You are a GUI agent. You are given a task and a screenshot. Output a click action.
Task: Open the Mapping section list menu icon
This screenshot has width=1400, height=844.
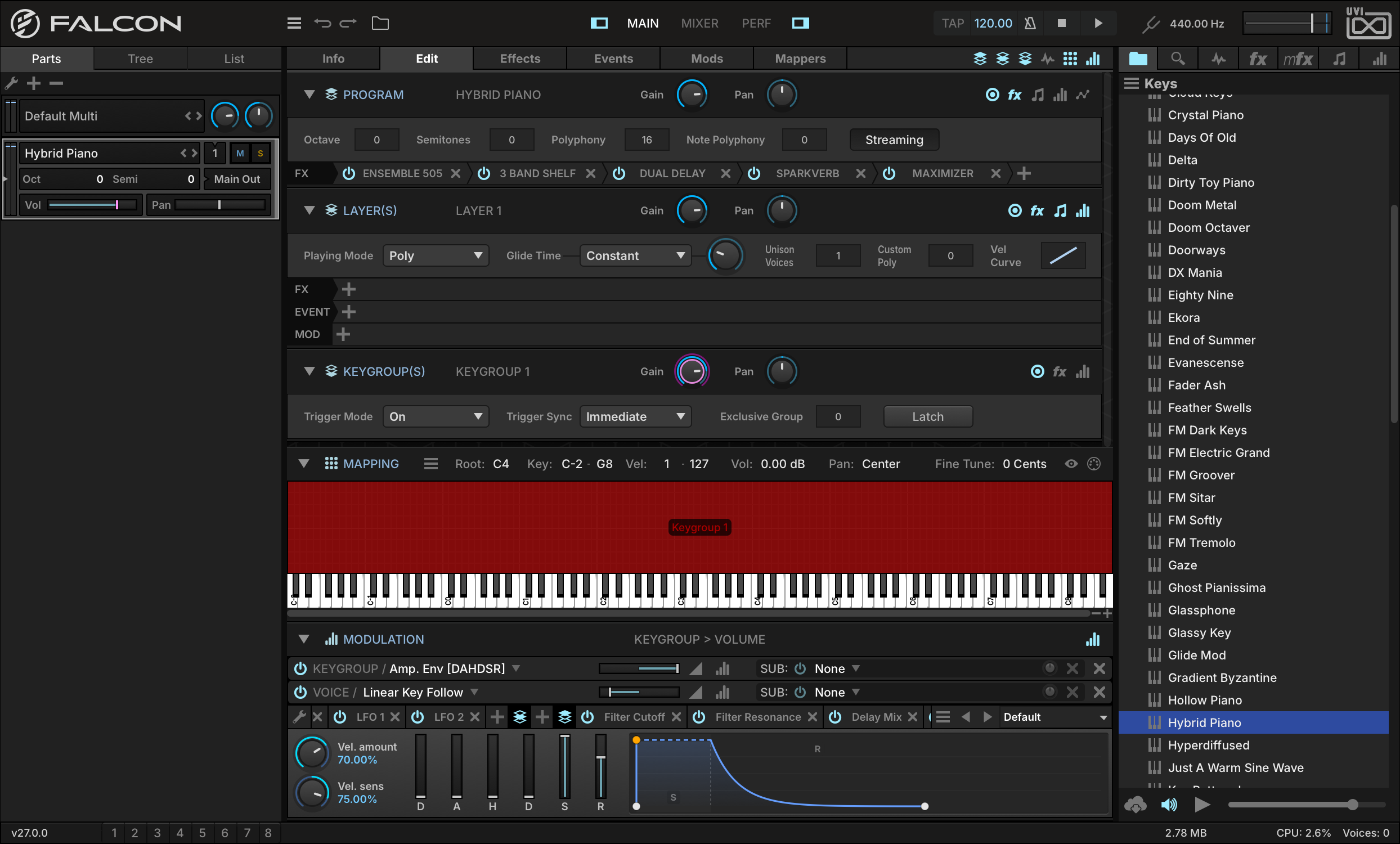coord(430,464)
